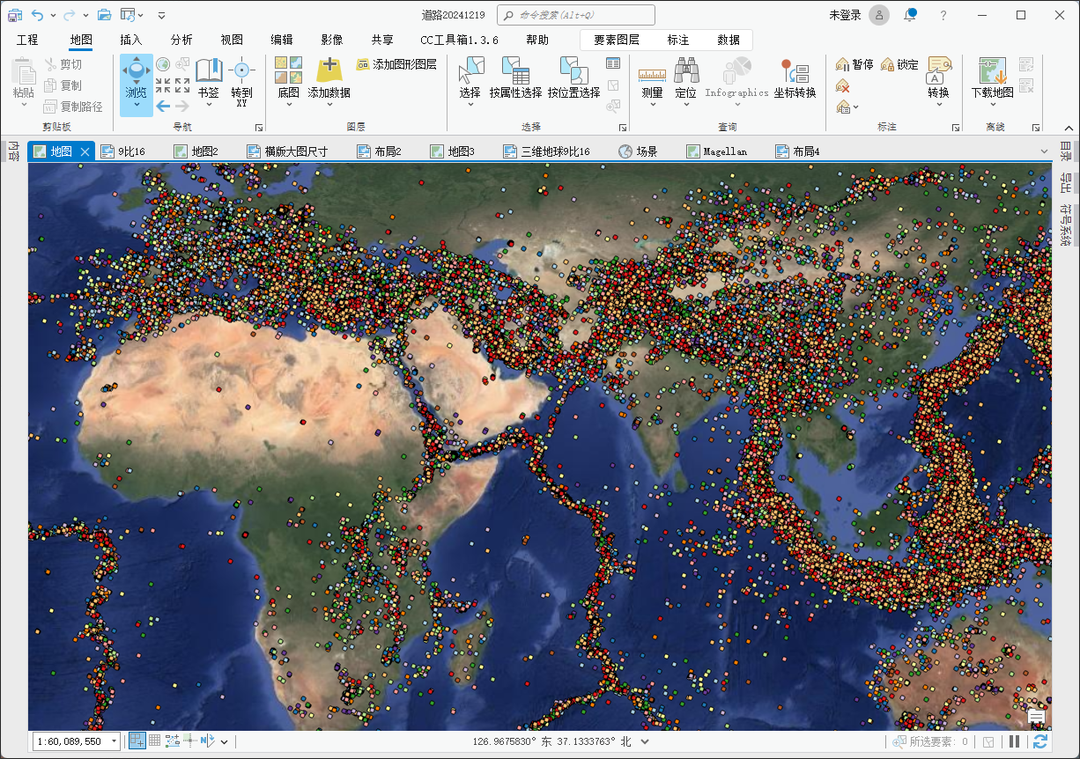Viewport: 1080px width, 759px height.
Task: Toggle snapping icon in status bar
Action: click(137, 741)
